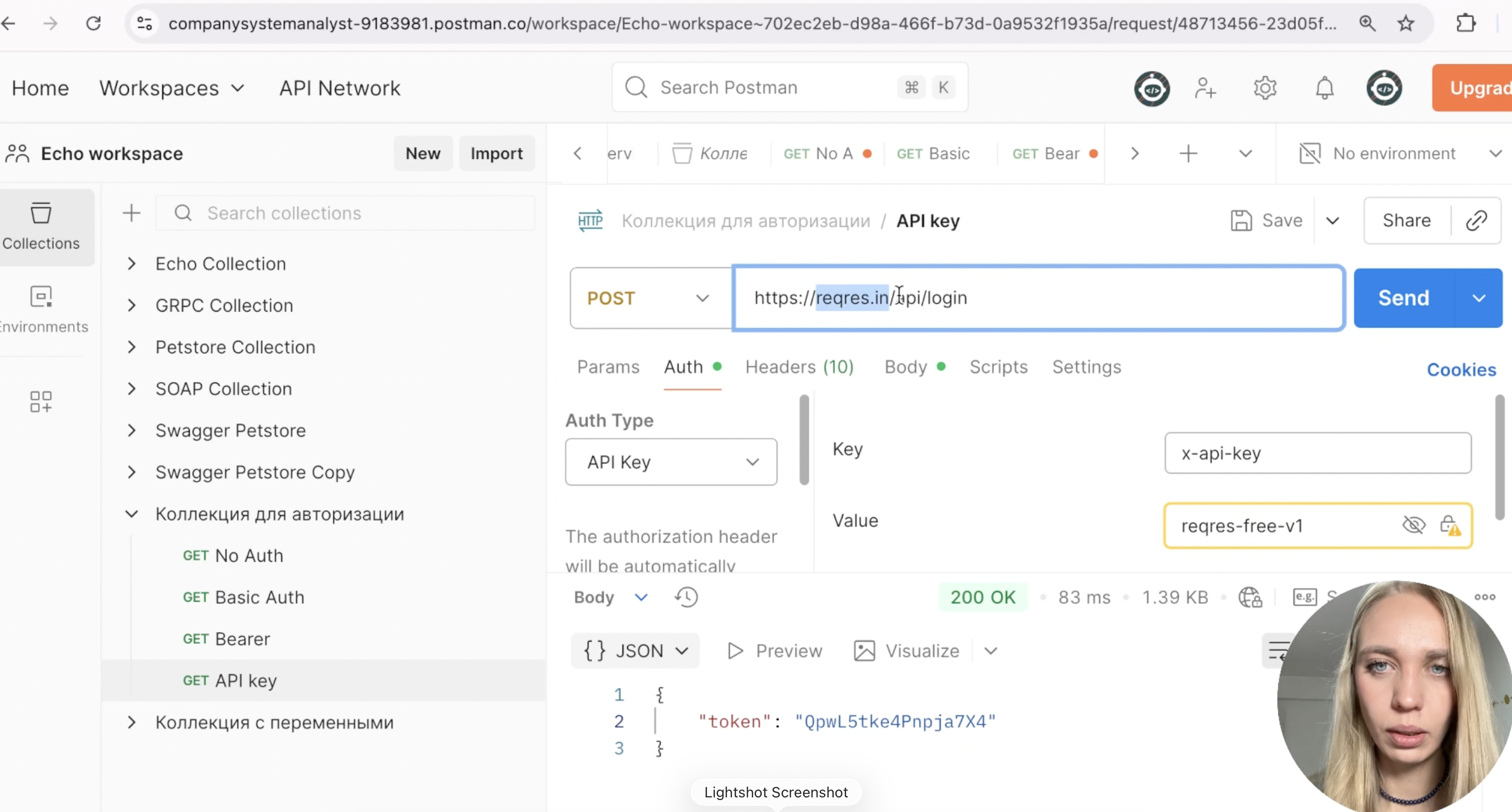The image size is (1512, 812).
Task: Open the Cookies link
Action: coord(1461,369)
